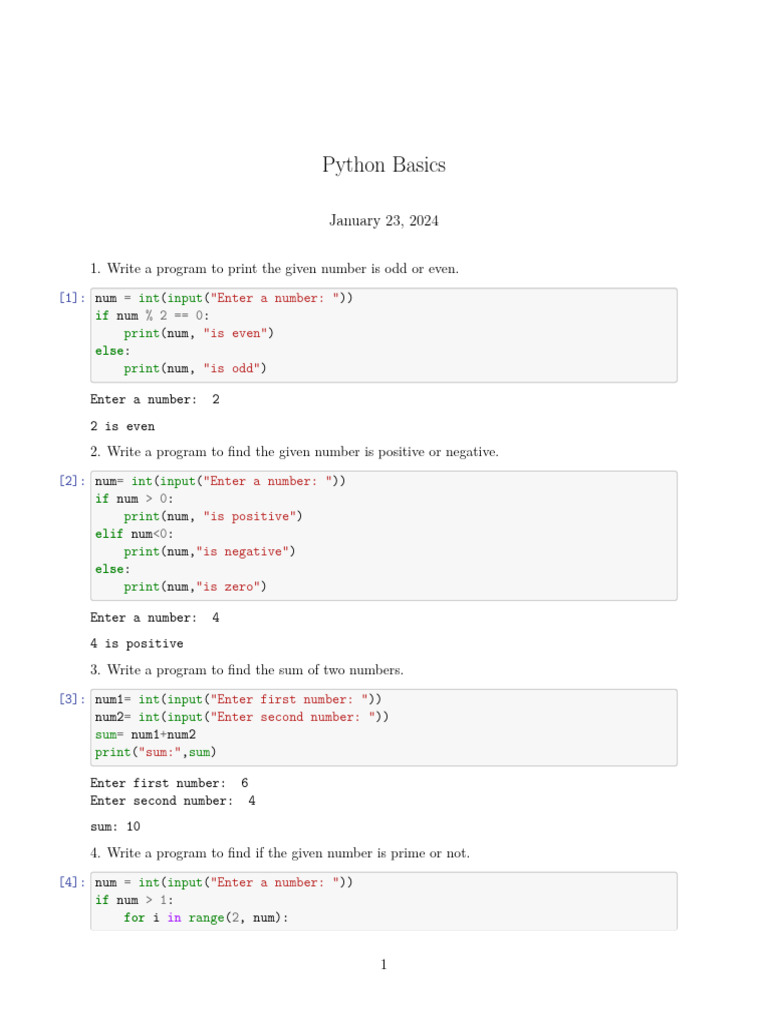Viewport: 768px width, 1024px height.
Task: Click inside the first code cell
Action: 384,335
